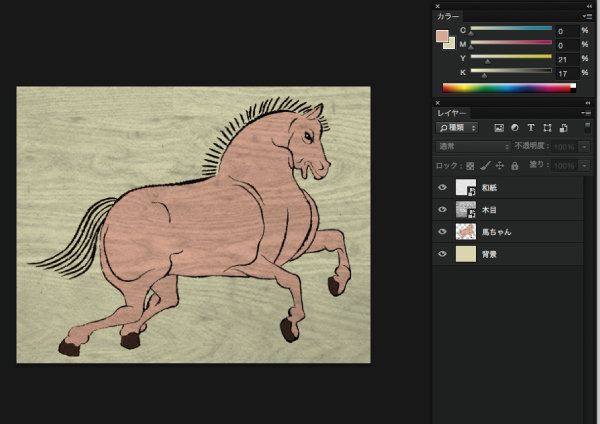Toggle visibility of the 馬ちゃん layer
This screenshot has width=600, height=424.
tap(443, 232)
